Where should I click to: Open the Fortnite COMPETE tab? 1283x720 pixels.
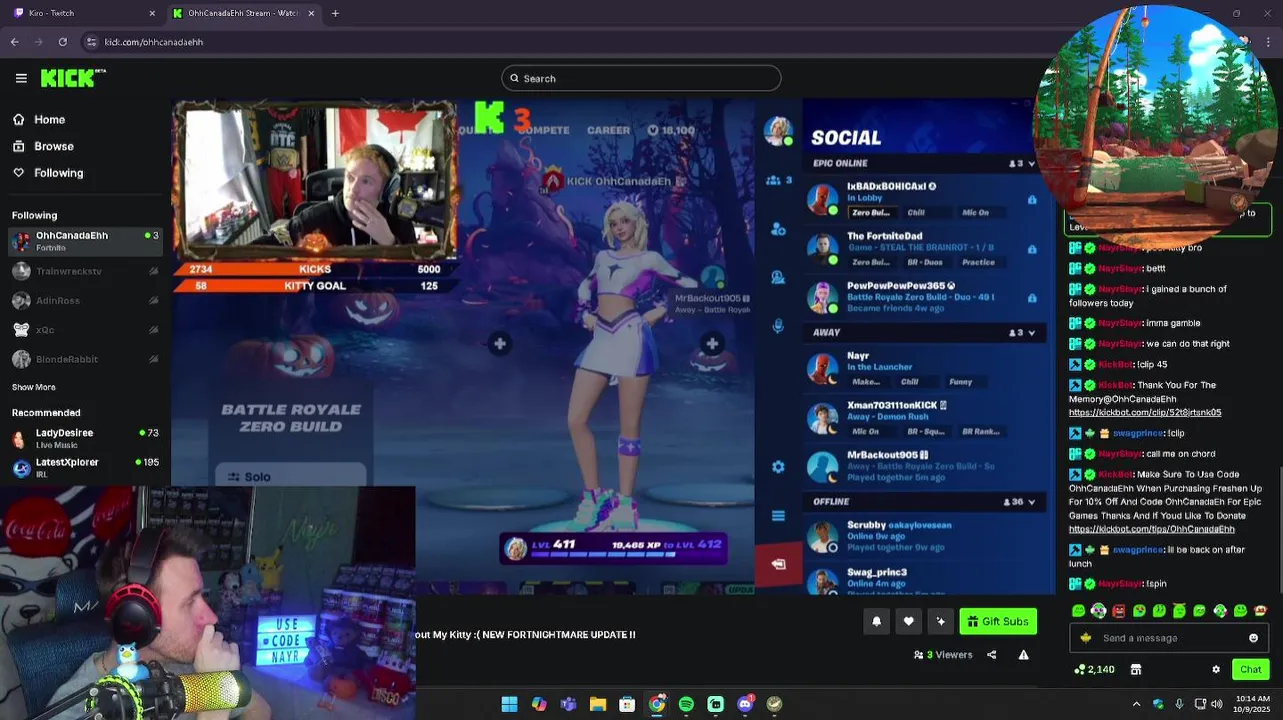(x=543, y=130)
